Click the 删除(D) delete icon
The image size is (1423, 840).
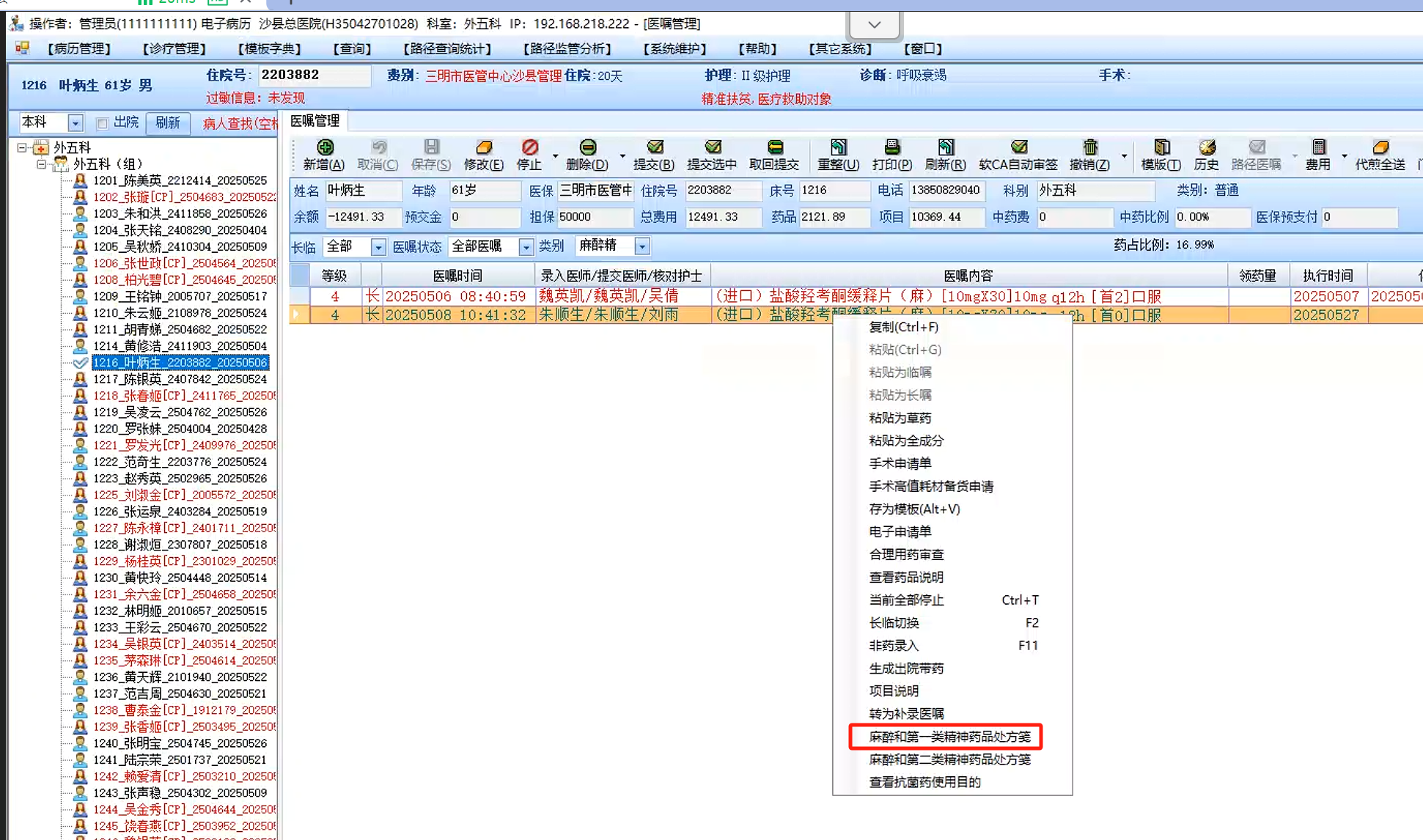pyautogui.click(x=587, y=148)
